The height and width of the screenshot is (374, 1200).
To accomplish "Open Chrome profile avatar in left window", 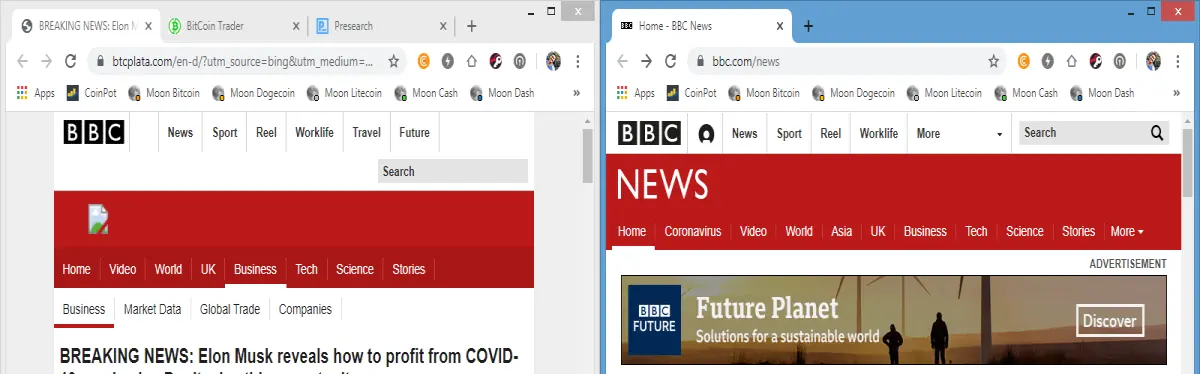I will (x=553, y=61).
